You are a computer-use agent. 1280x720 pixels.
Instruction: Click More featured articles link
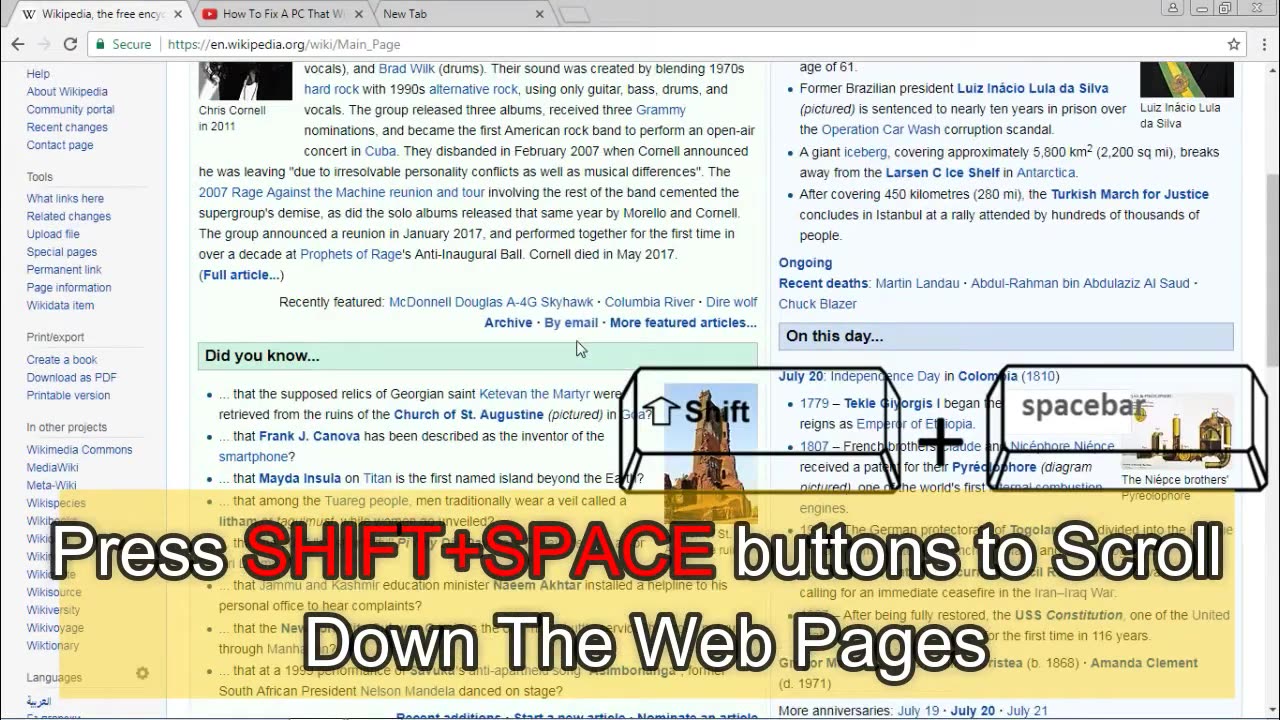point(683,323)
